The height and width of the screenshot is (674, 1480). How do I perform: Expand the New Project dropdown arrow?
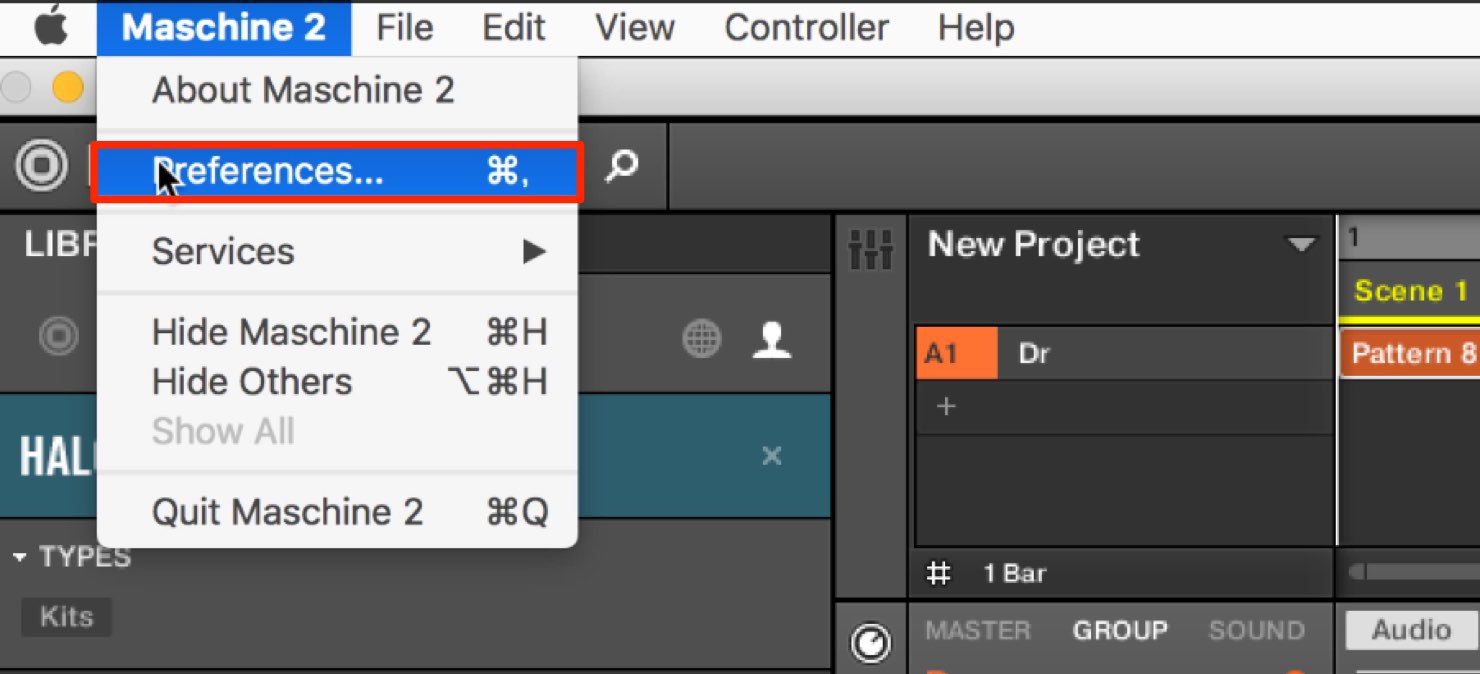click(1301, 245)
